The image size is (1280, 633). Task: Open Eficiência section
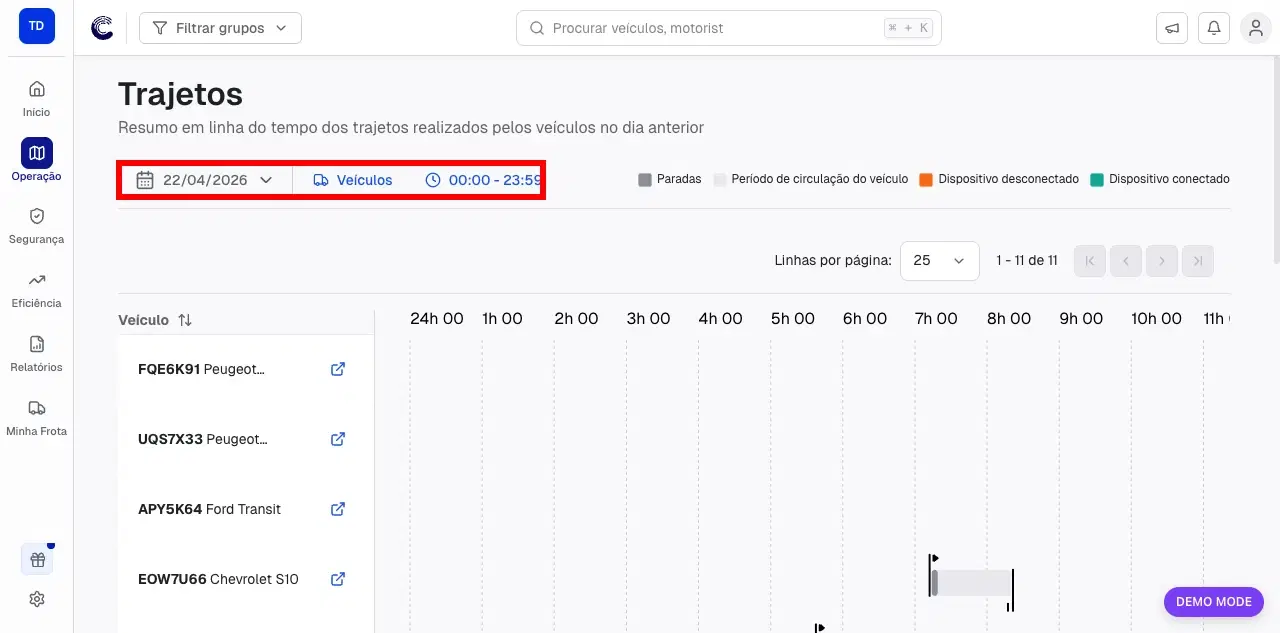[37, 289]
